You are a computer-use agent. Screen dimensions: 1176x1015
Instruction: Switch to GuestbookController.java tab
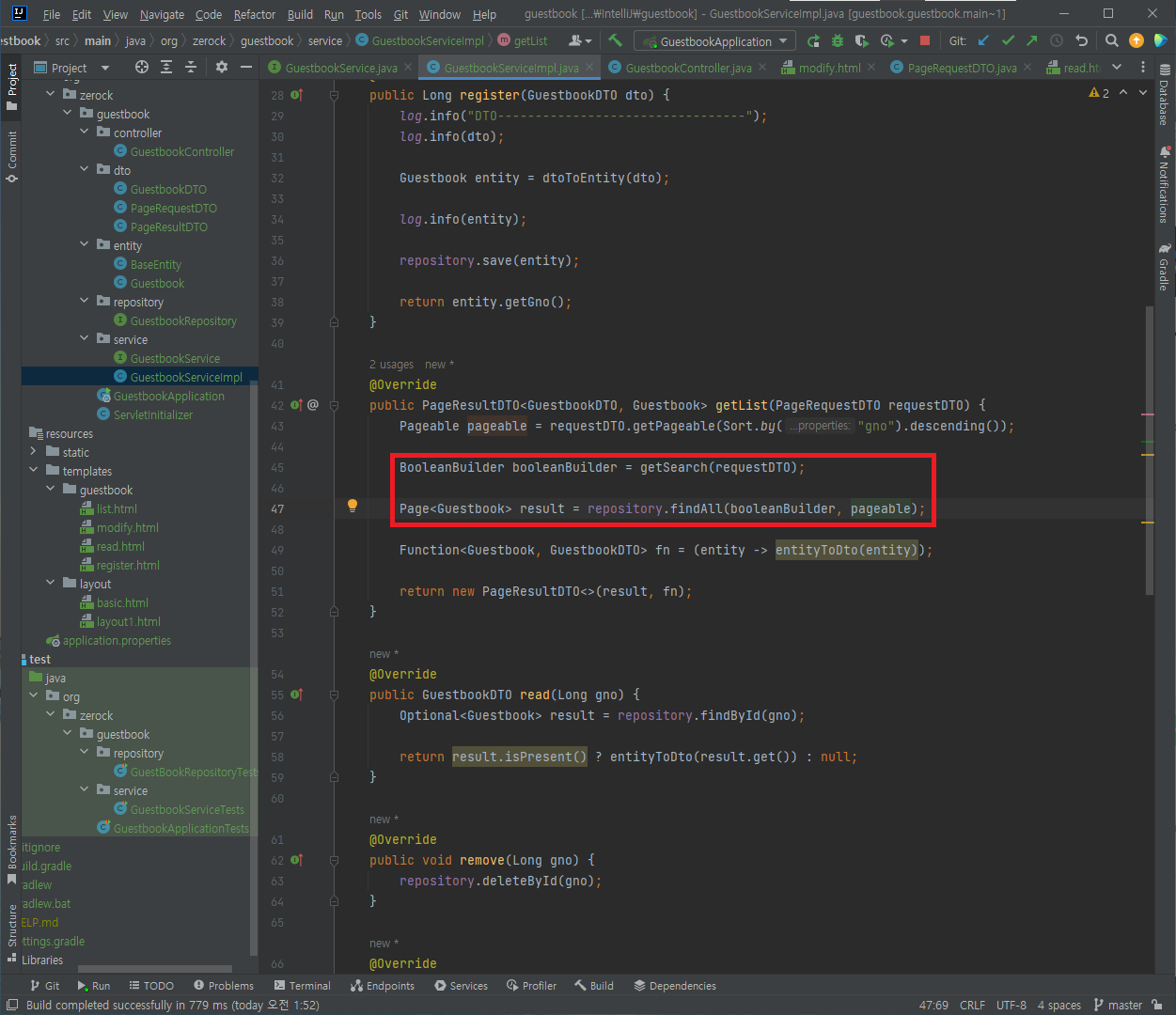pos(687,68)
